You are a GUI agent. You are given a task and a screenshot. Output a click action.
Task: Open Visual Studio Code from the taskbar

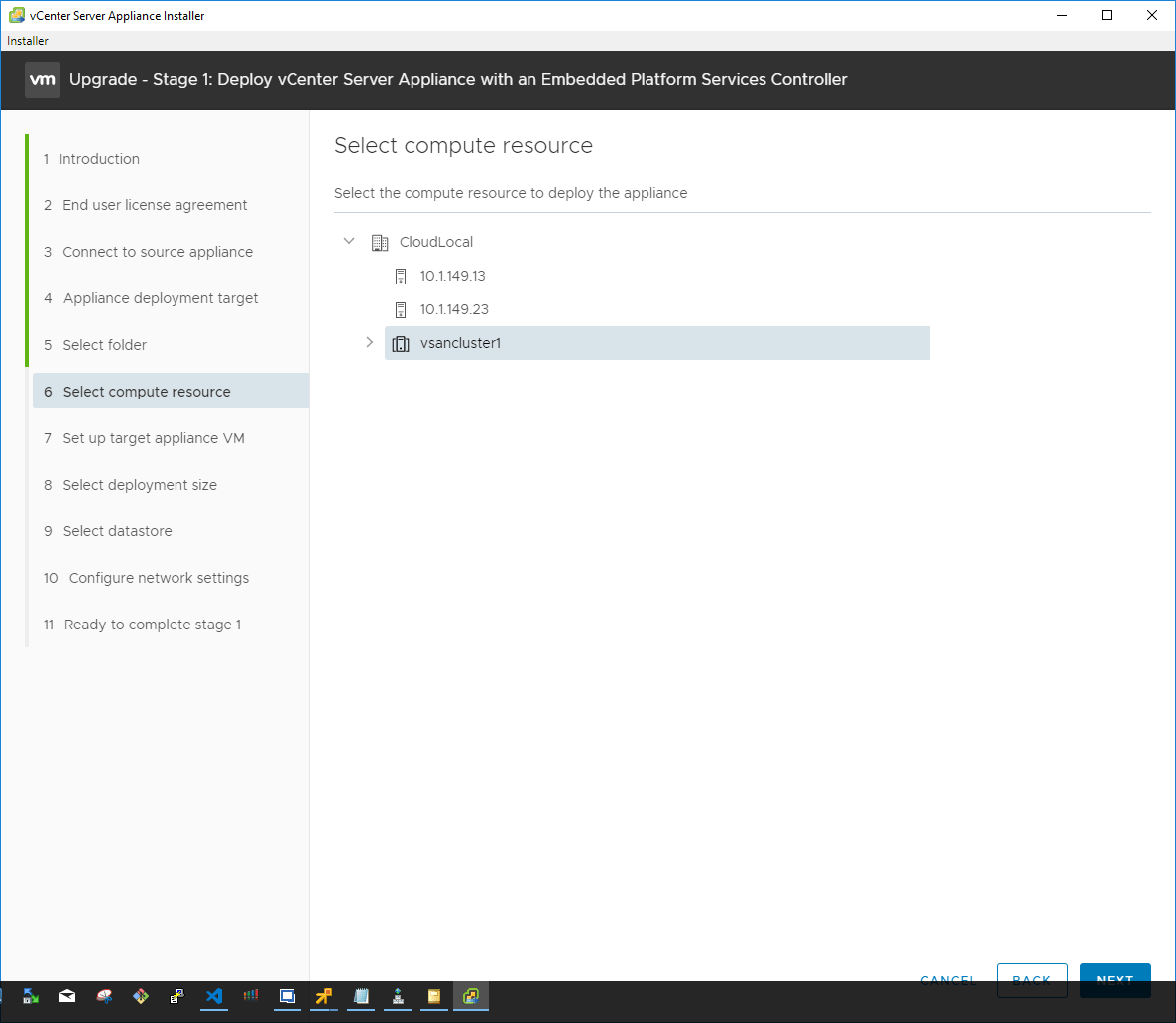[214, 996]
